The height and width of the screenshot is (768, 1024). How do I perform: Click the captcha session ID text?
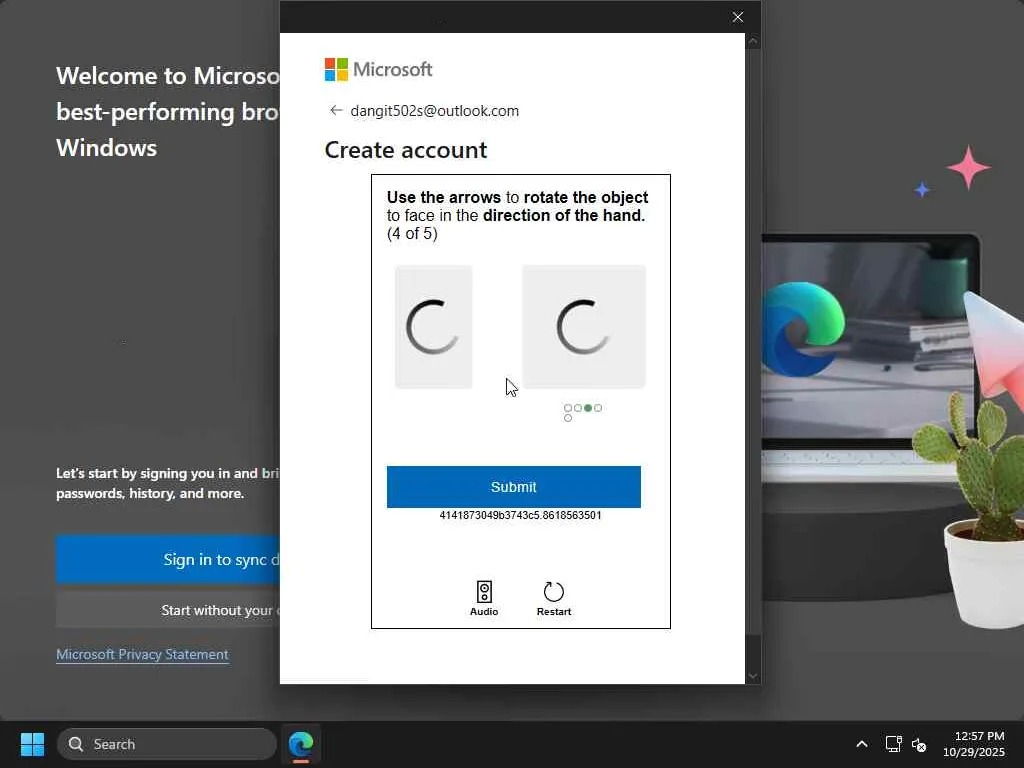(x=520, y=515)
